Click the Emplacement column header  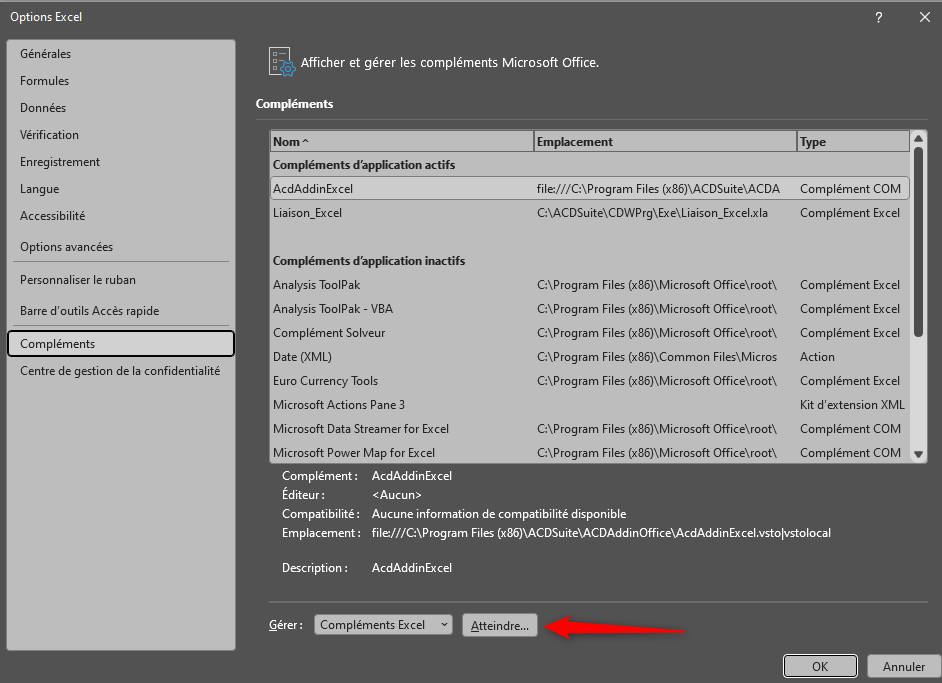click(x=665, y=142)
